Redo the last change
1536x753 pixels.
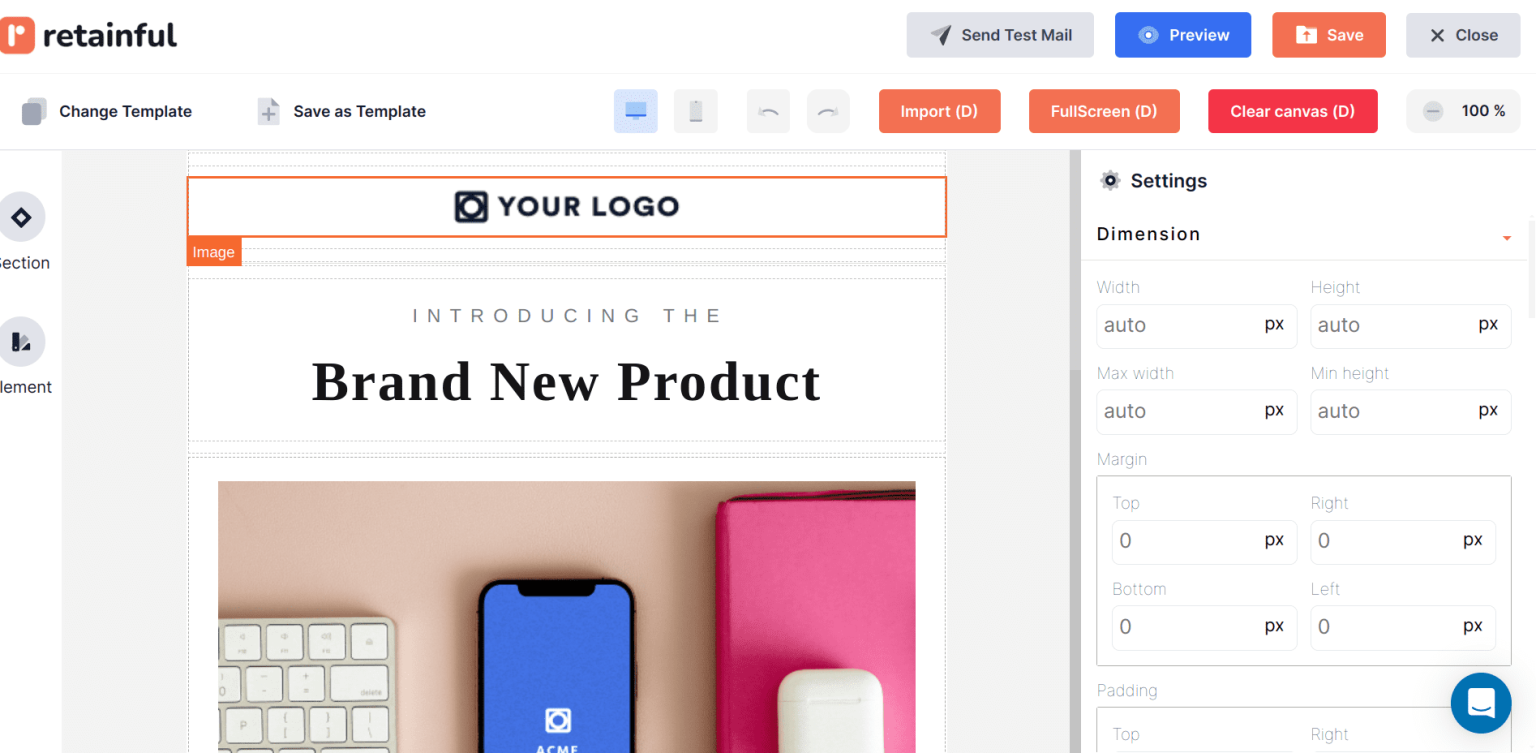tap(828, 111)
